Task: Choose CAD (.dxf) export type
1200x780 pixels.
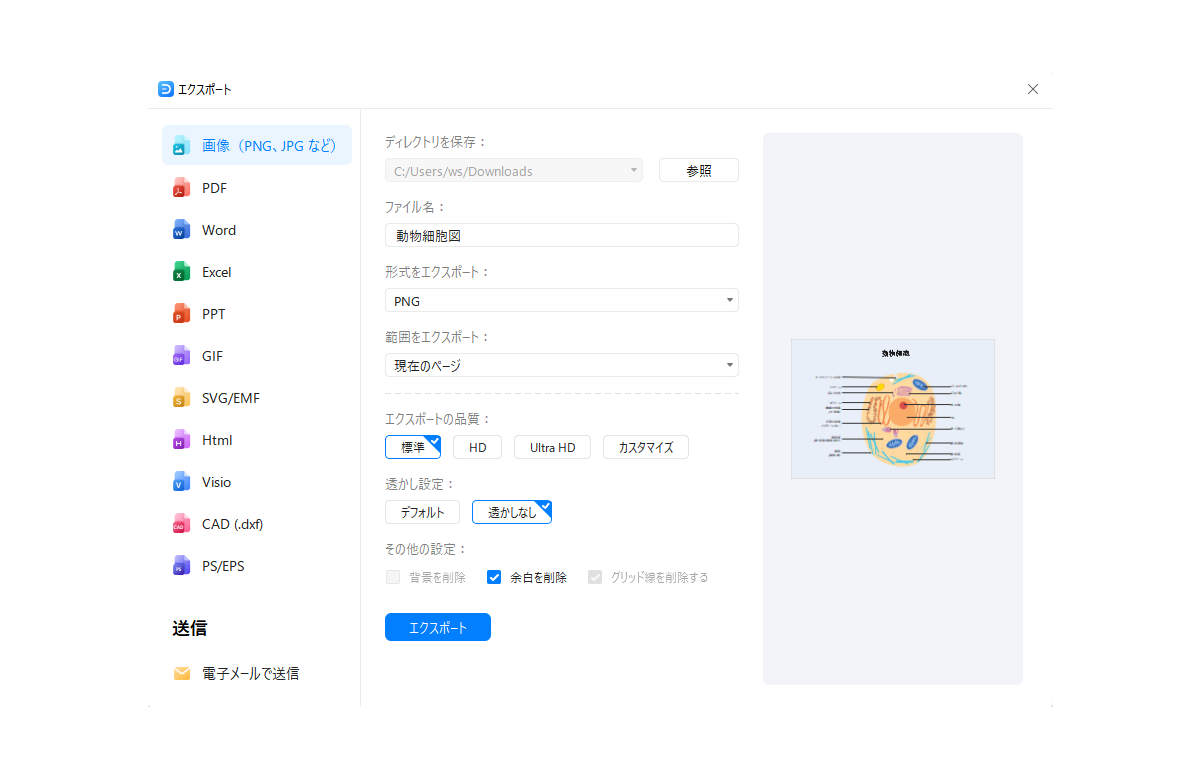Action: [x=232, y=524]
